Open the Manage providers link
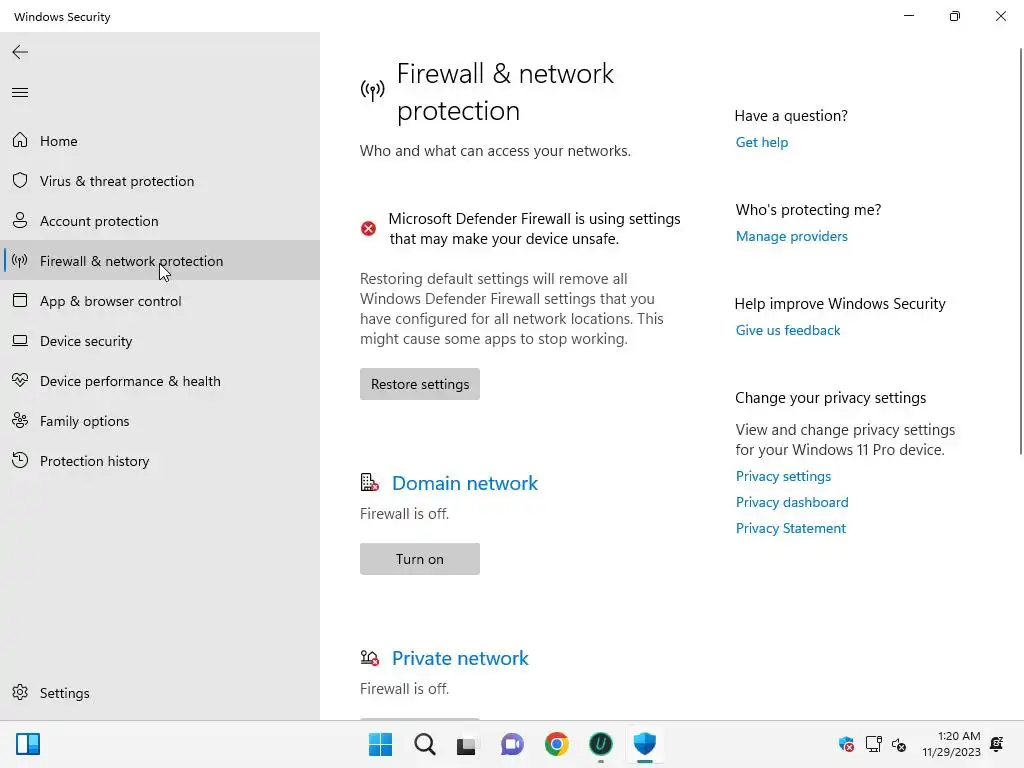The width and height of the screenshot is (1024, 768). tap(791, 236)
